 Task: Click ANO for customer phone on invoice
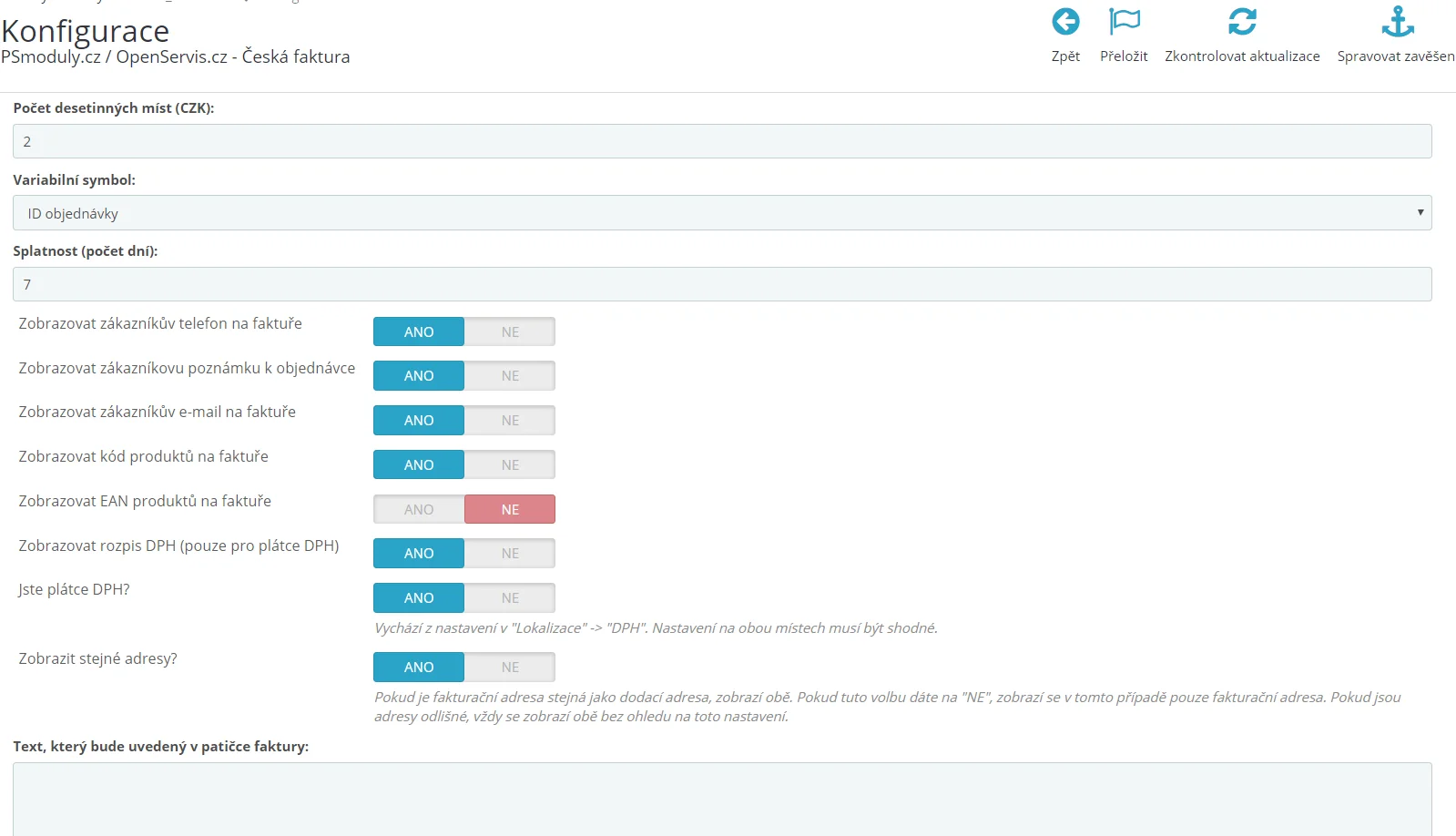(x=419, y=332)
